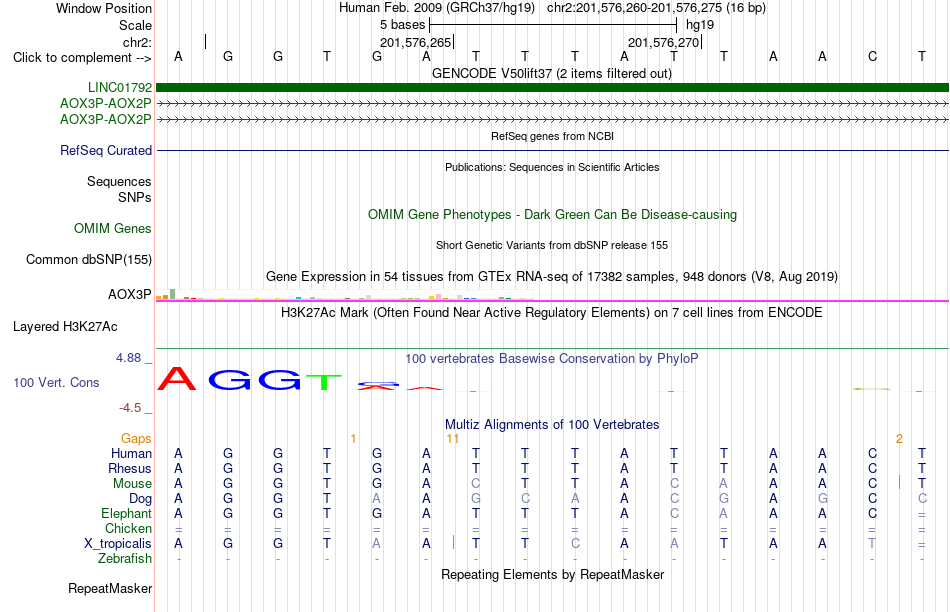Select the Zebrafish alignment row label
This screenshot has width=950, height=612.
(125, 559)
